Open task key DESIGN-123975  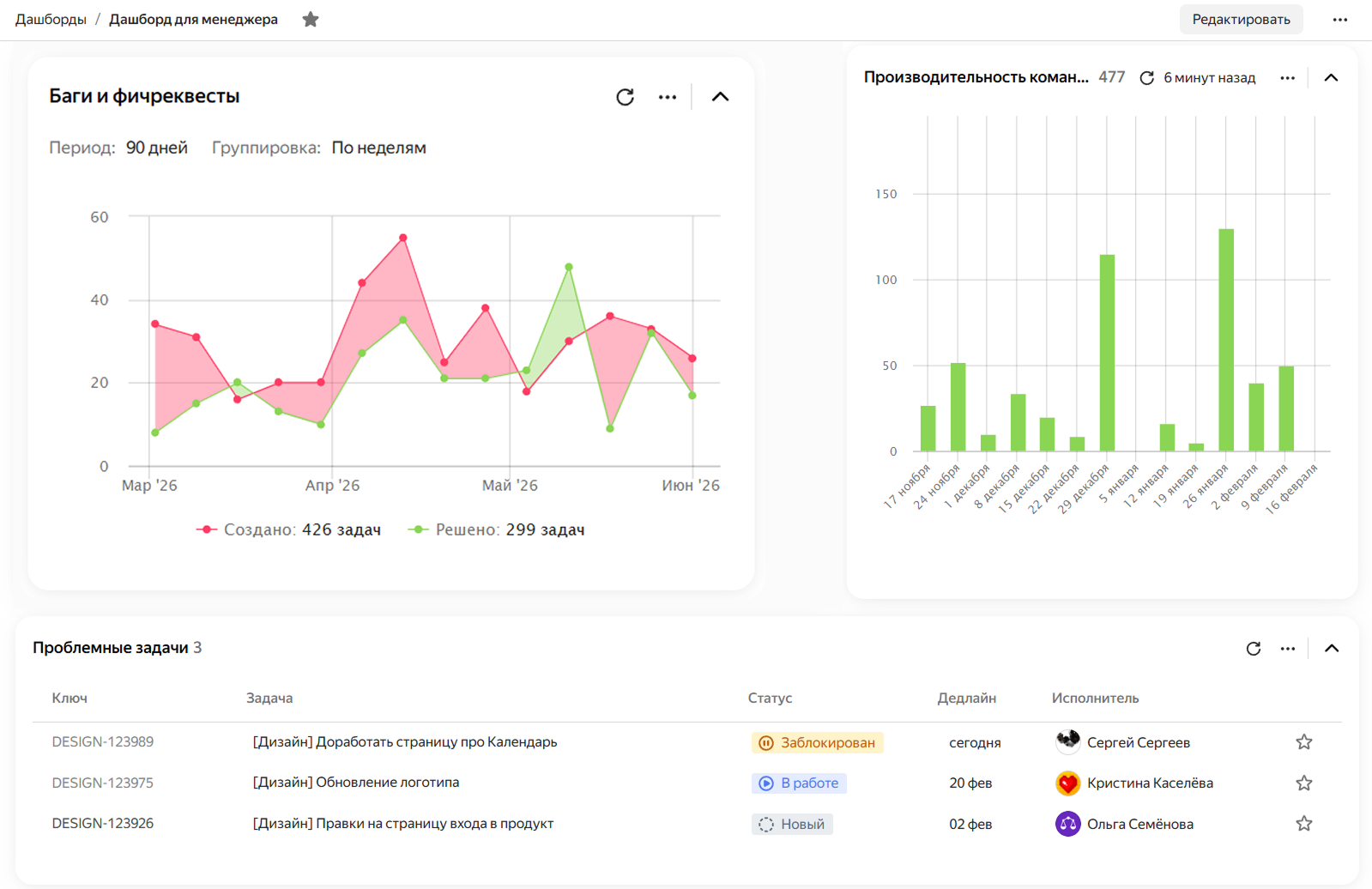click(x=103, y=783)
